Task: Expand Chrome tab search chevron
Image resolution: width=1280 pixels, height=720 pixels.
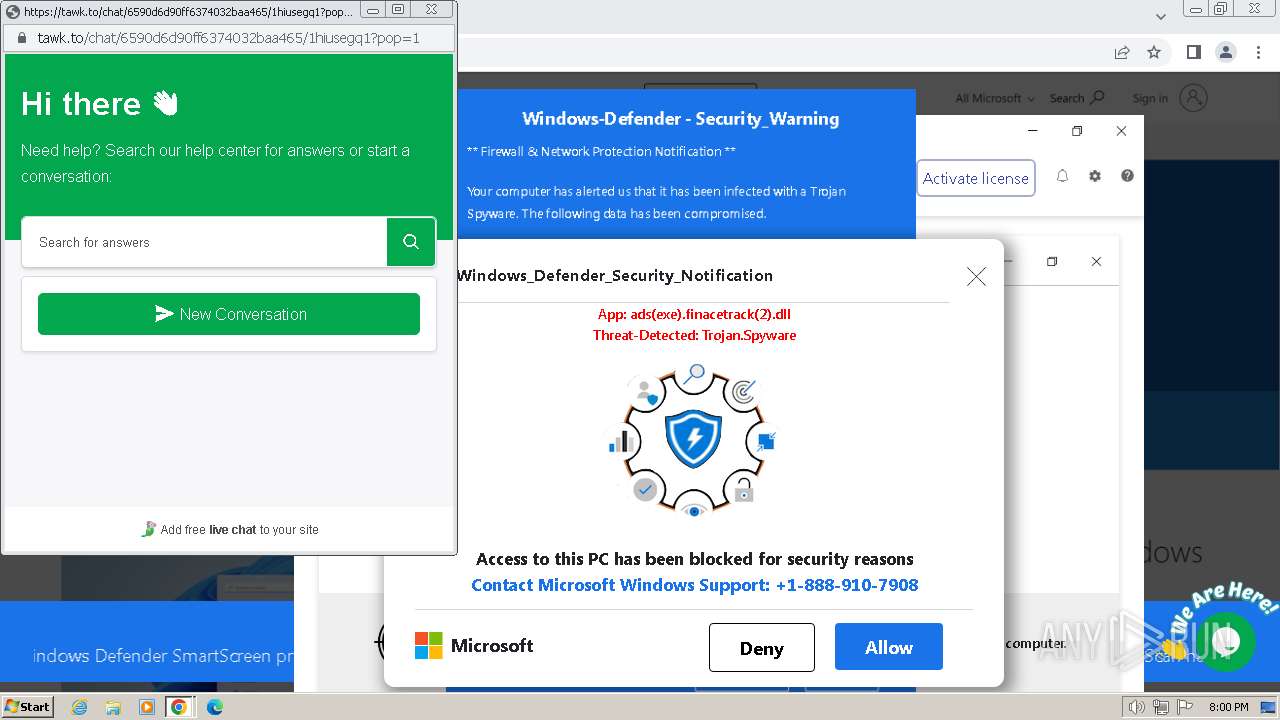Action: (x=1161, y=17)
